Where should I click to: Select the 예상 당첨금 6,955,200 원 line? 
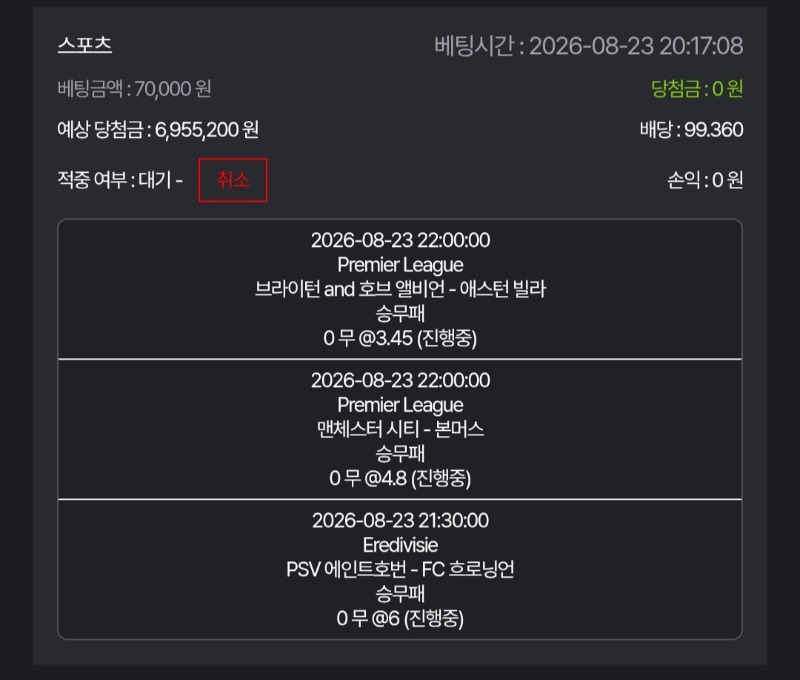click(x=158, y=130)
